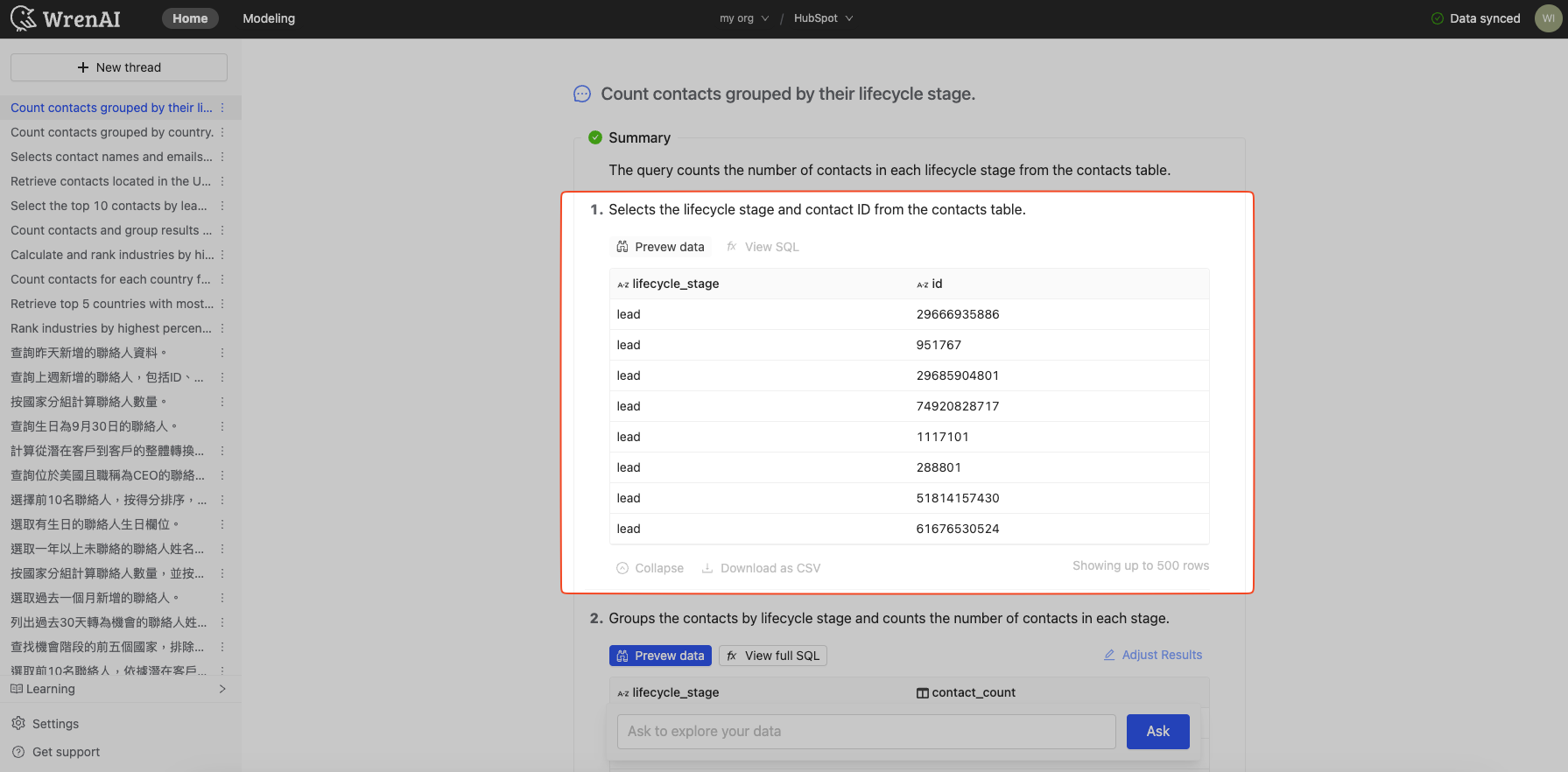
Task: Open more options for 'Rank industries by highest' thread
Action: [222, 328]
